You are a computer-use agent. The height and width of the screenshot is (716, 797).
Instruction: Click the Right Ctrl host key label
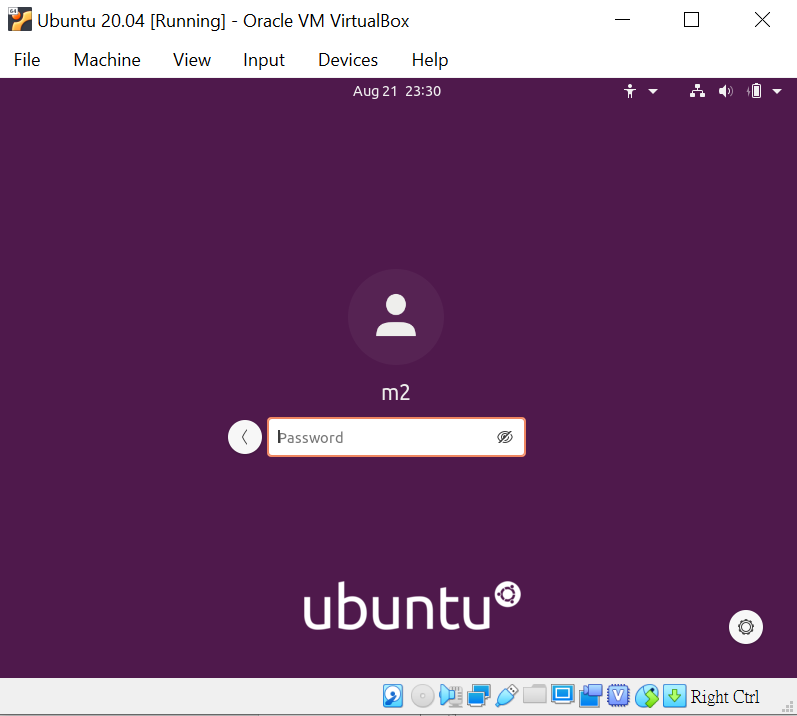pos(725,697)
